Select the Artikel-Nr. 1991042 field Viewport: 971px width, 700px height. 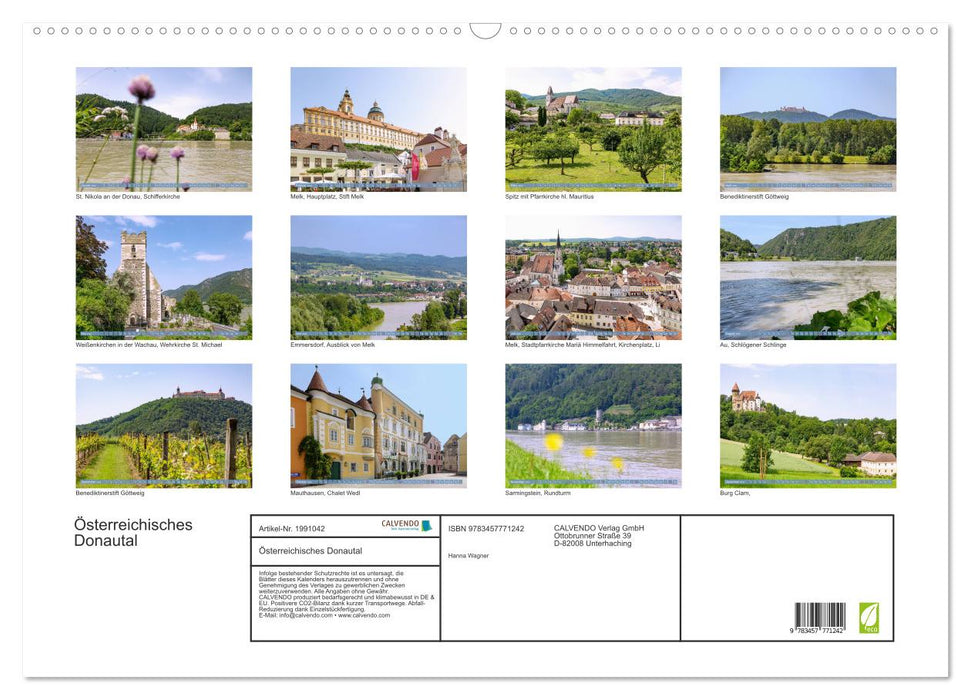(292, 526)
